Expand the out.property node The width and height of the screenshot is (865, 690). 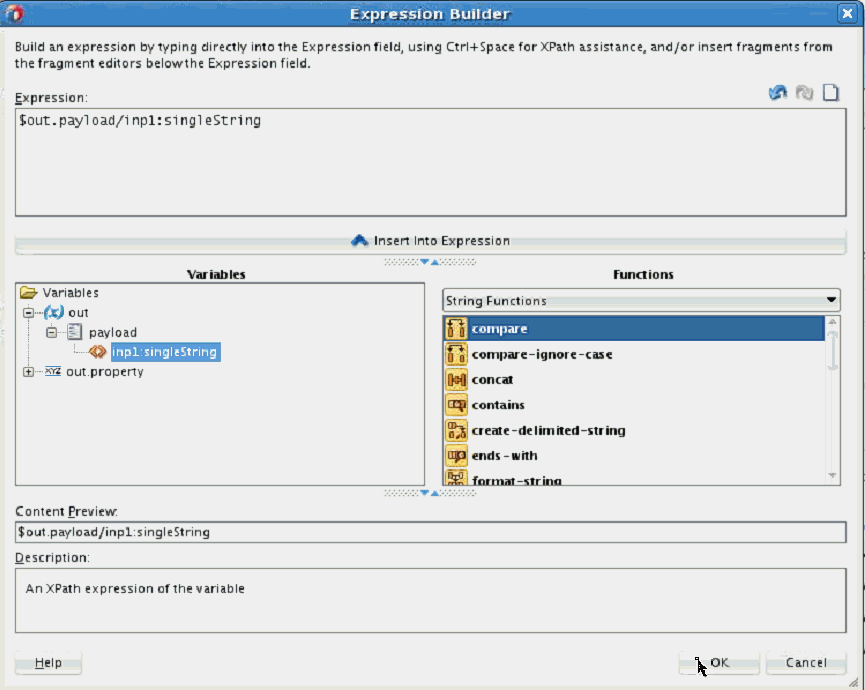(x=28, y=372)
